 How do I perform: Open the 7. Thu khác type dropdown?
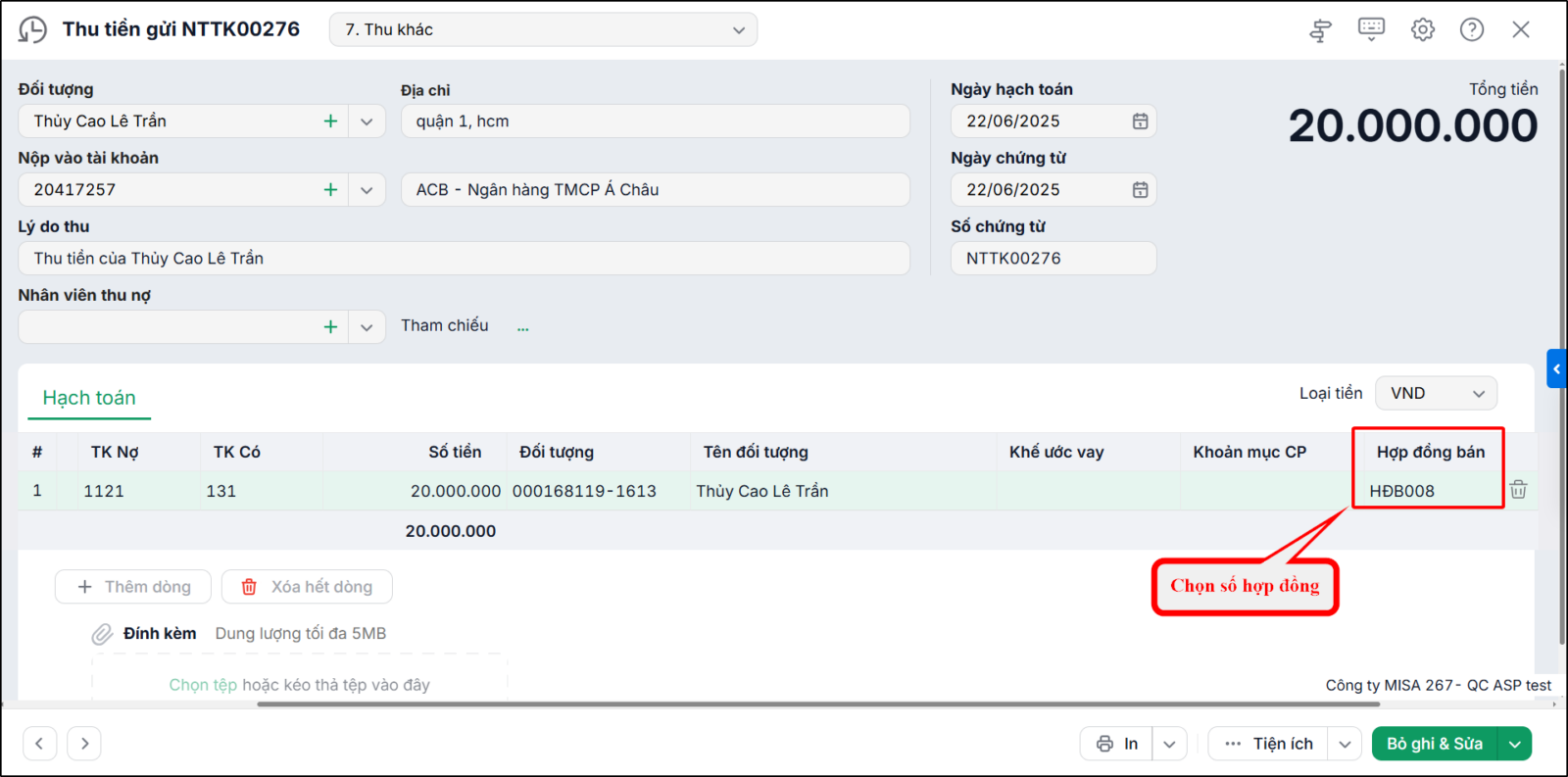coord(543,29)
